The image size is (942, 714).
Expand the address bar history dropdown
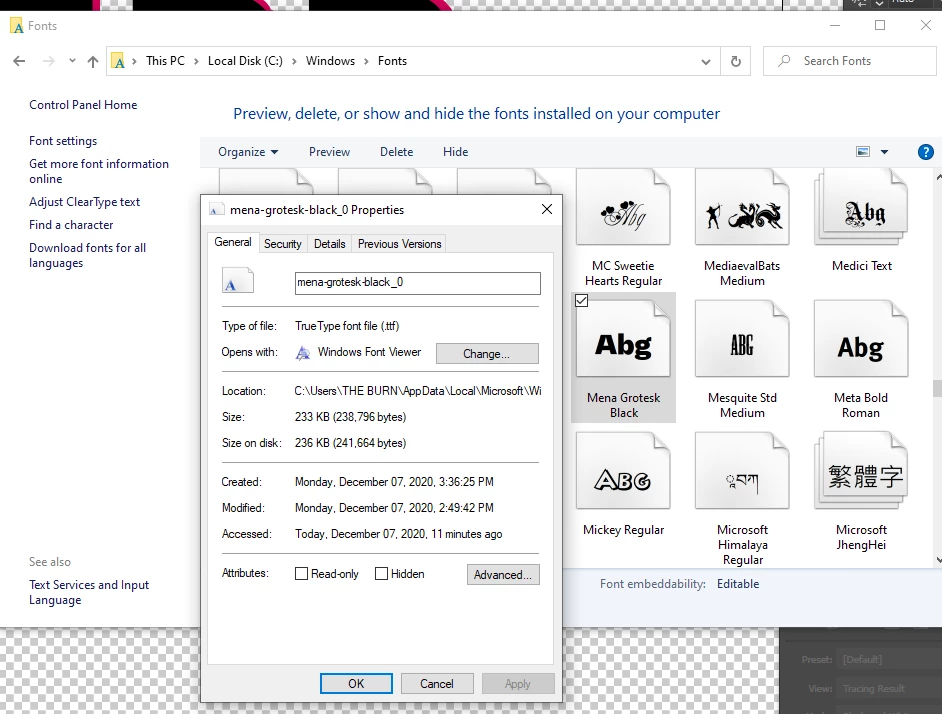point(706,61)
